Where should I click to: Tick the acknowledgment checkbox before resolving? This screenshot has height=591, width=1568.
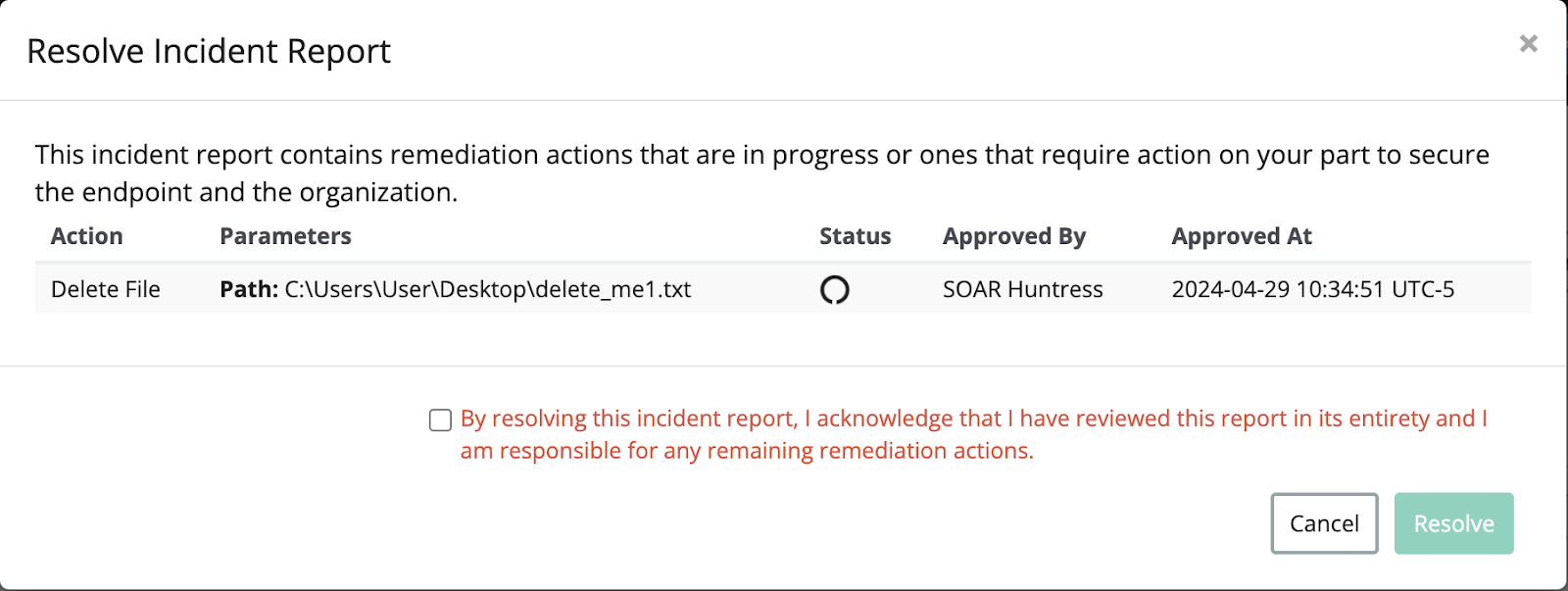(x=440, y=420)
